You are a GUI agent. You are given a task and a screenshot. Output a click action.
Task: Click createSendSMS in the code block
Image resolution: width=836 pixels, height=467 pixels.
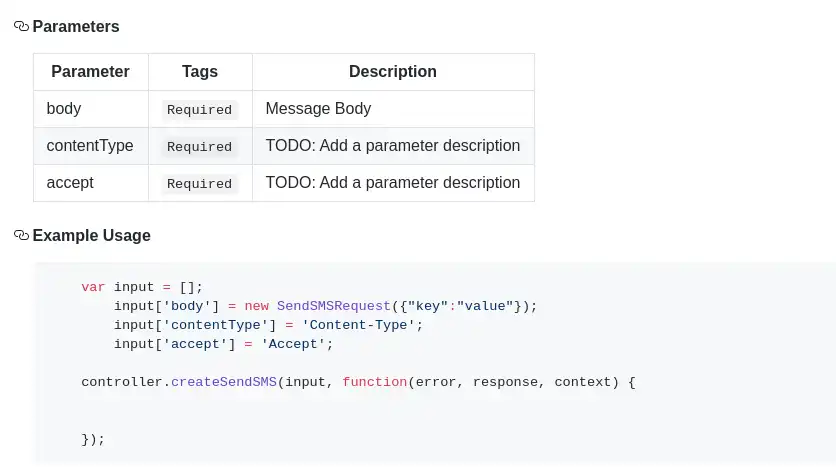point(224,382)
